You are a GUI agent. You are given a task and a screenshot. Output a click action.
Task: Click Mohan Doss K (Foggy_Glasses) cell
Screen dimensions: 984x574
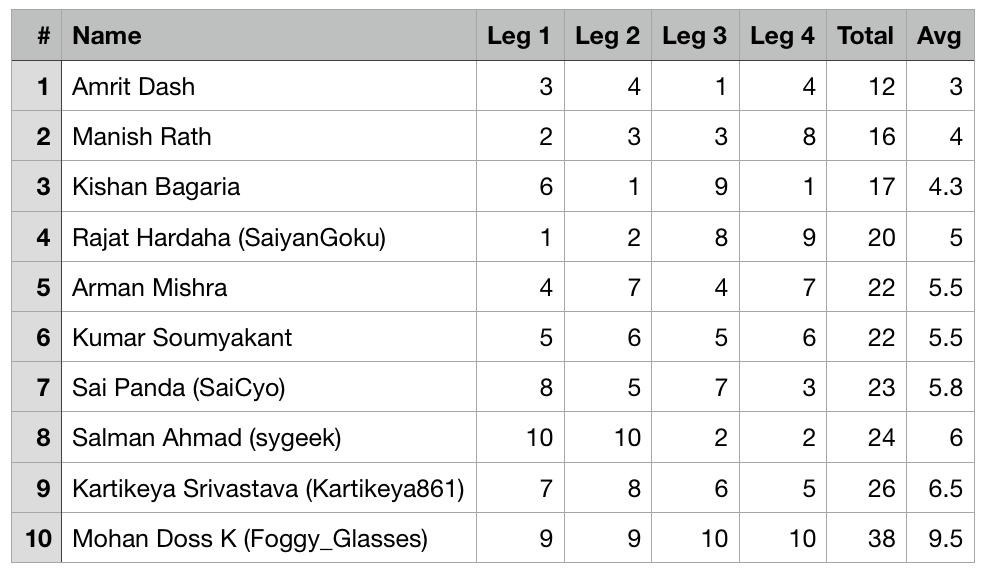click(250, 539)
